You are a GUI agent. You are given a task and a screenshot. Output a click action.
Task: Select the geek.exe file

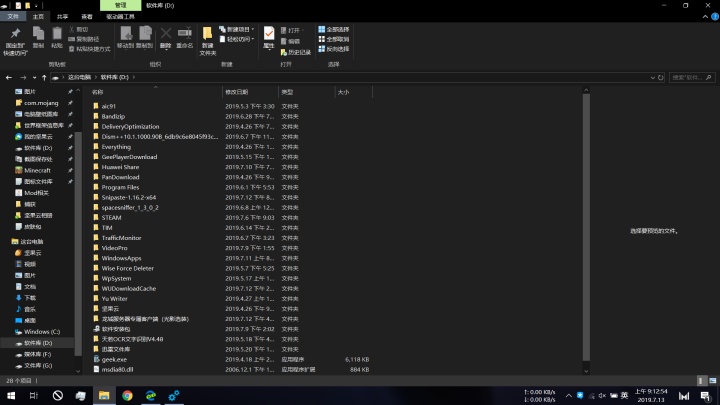[114, 360]
